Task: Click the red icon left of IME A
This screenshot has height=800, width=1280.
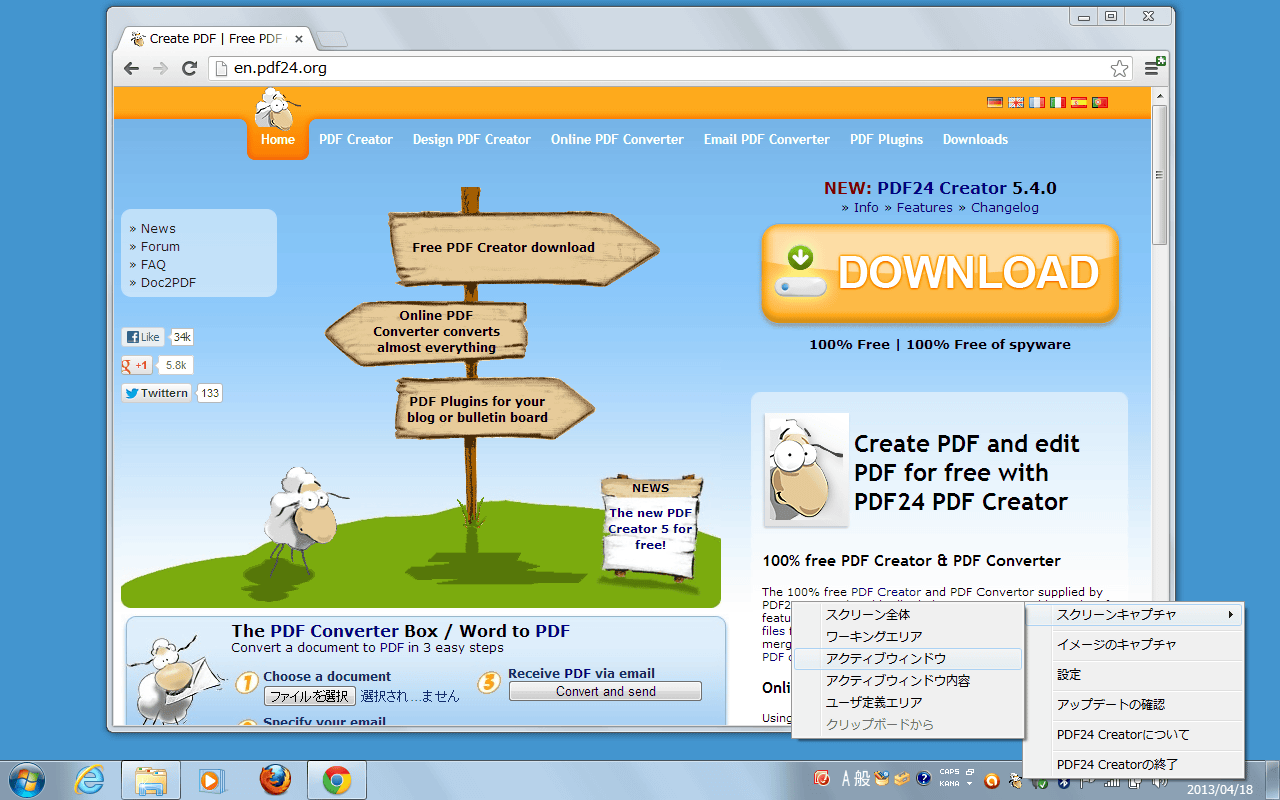Action: 822,778
